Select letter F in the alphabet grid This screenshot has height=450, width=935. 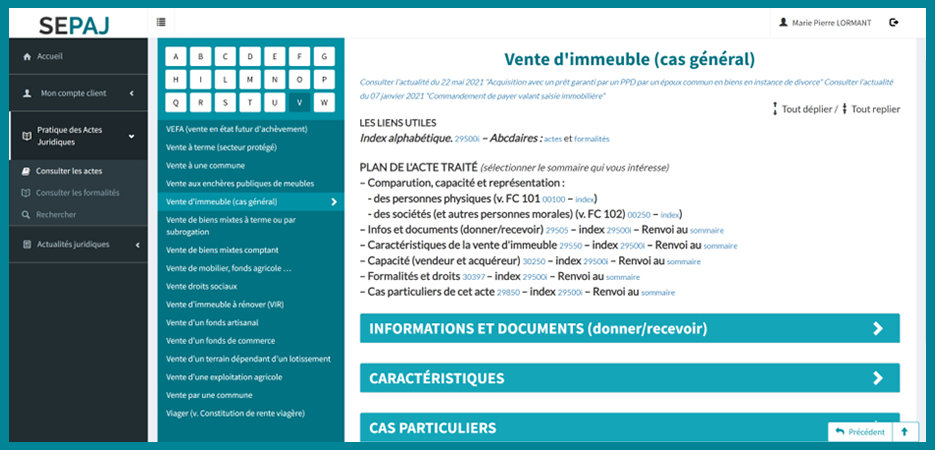tap(299, 57)
